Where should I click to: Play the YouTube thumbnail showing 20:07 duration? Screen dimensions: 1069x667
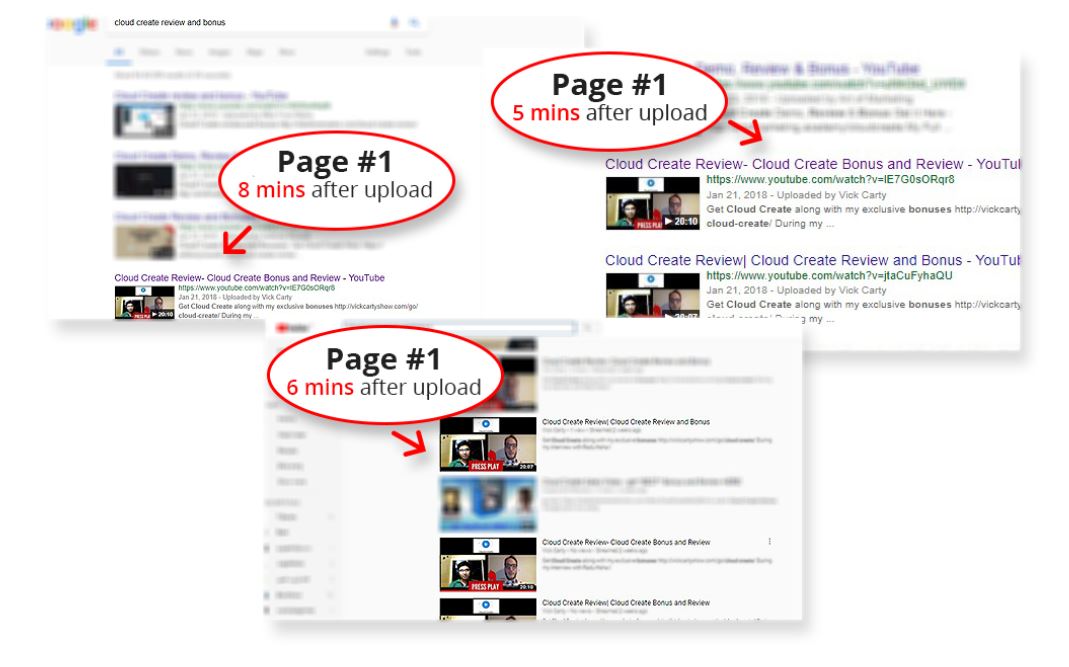(487, 444)
